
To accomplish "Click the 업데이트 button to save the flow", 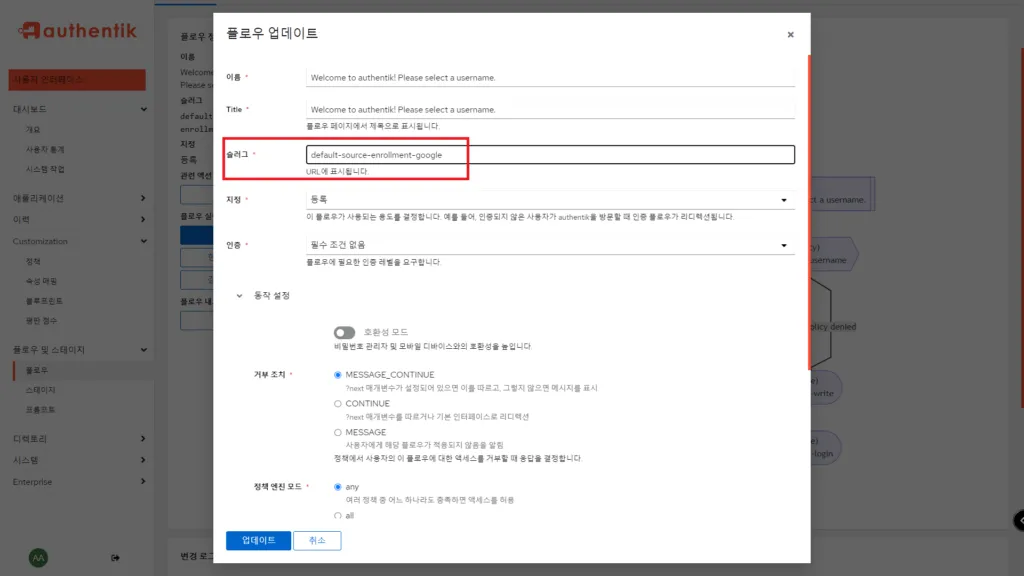I will pyautogui.click(x=257, y=539).
